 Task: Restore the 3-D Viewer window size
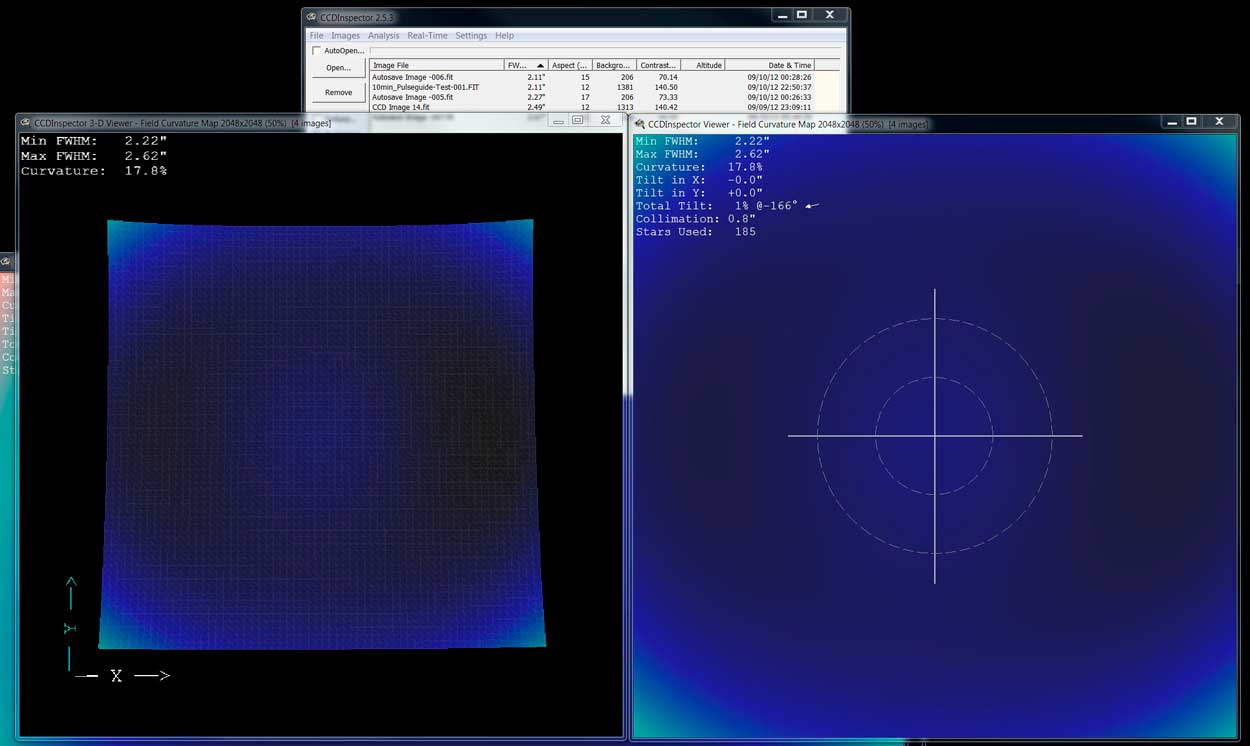[x=578, y=120]
